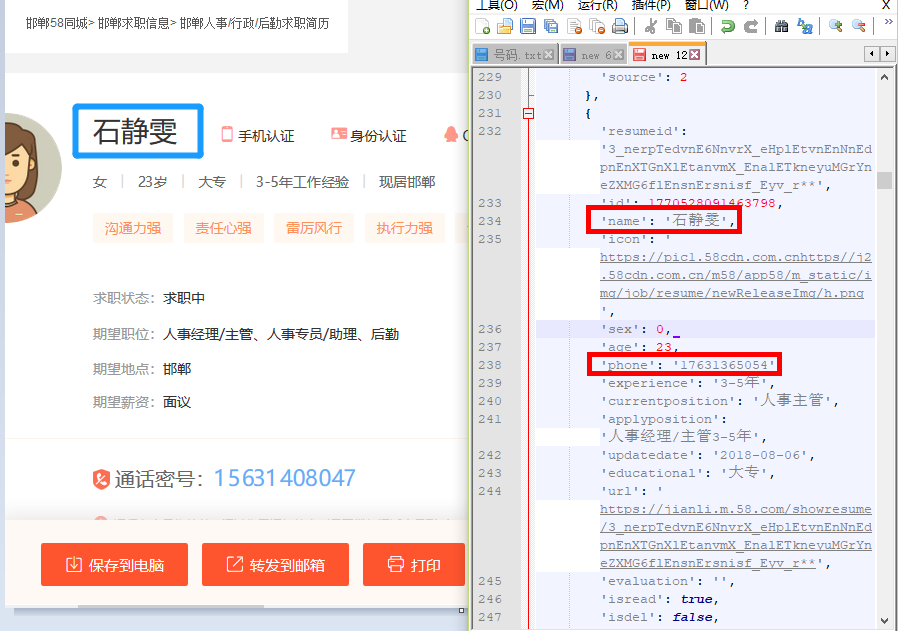Open the 插件(P) menu

coord(651,5)
